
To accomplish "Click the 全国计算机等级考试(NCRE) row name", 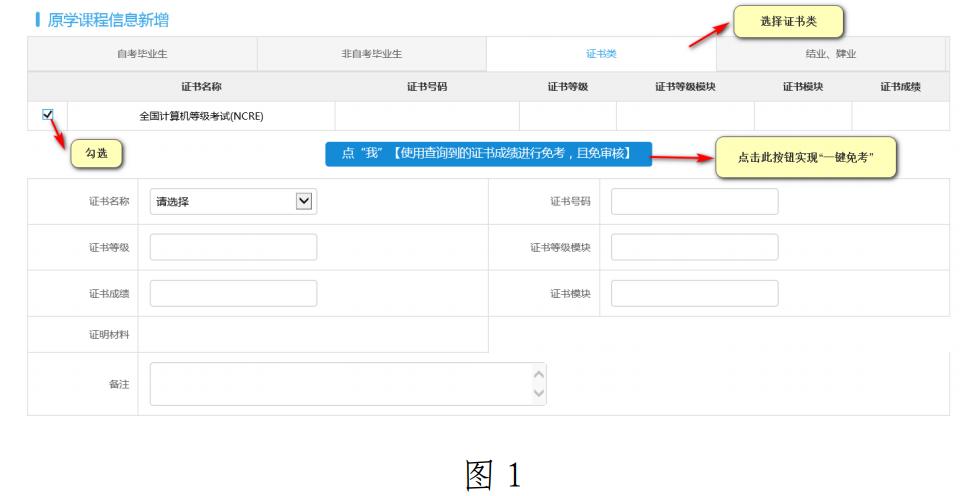I will click(201, 116).
